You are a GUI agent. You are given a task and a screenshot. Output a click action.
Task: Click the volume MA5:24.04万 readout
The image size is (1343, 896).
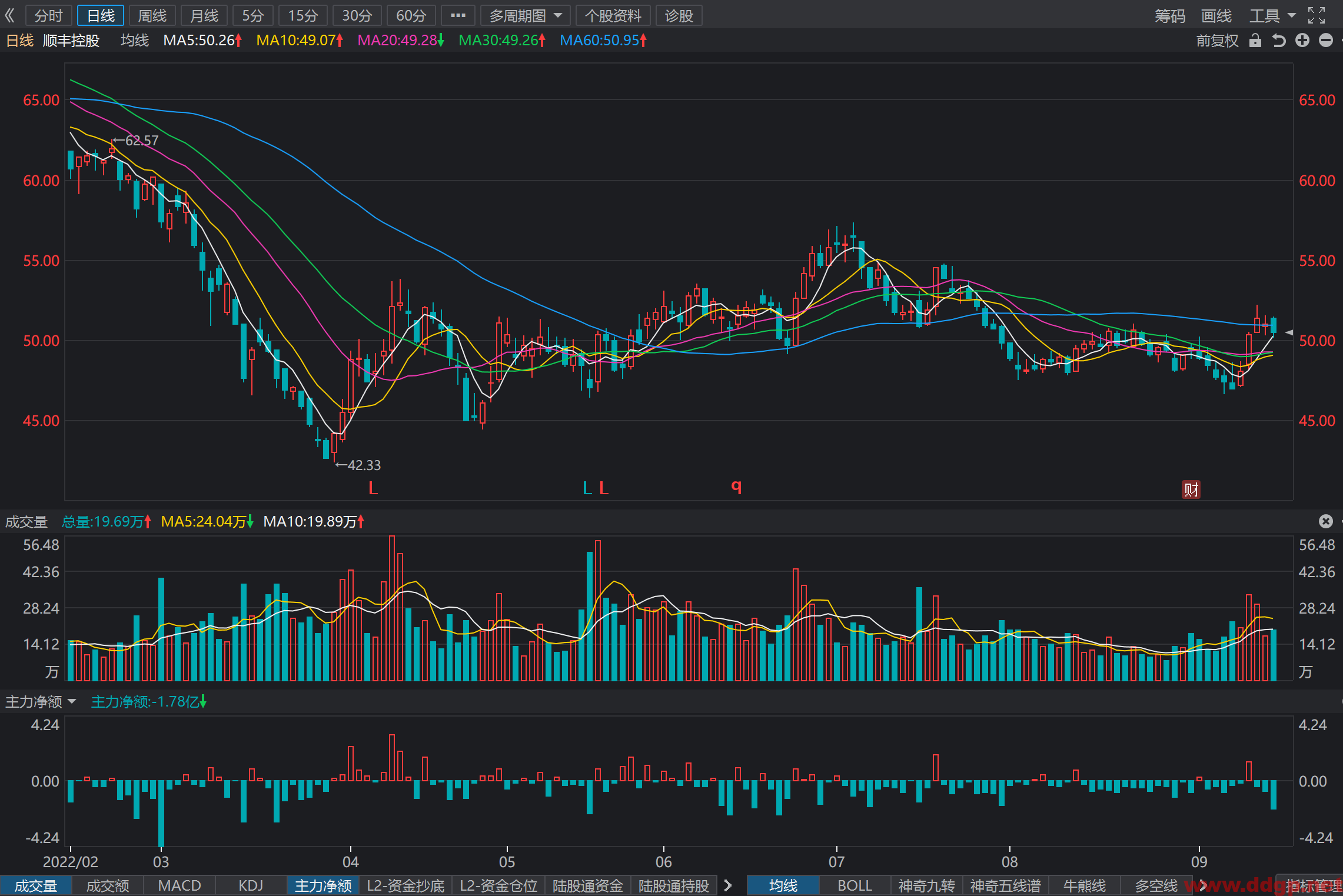pos(207,521)
